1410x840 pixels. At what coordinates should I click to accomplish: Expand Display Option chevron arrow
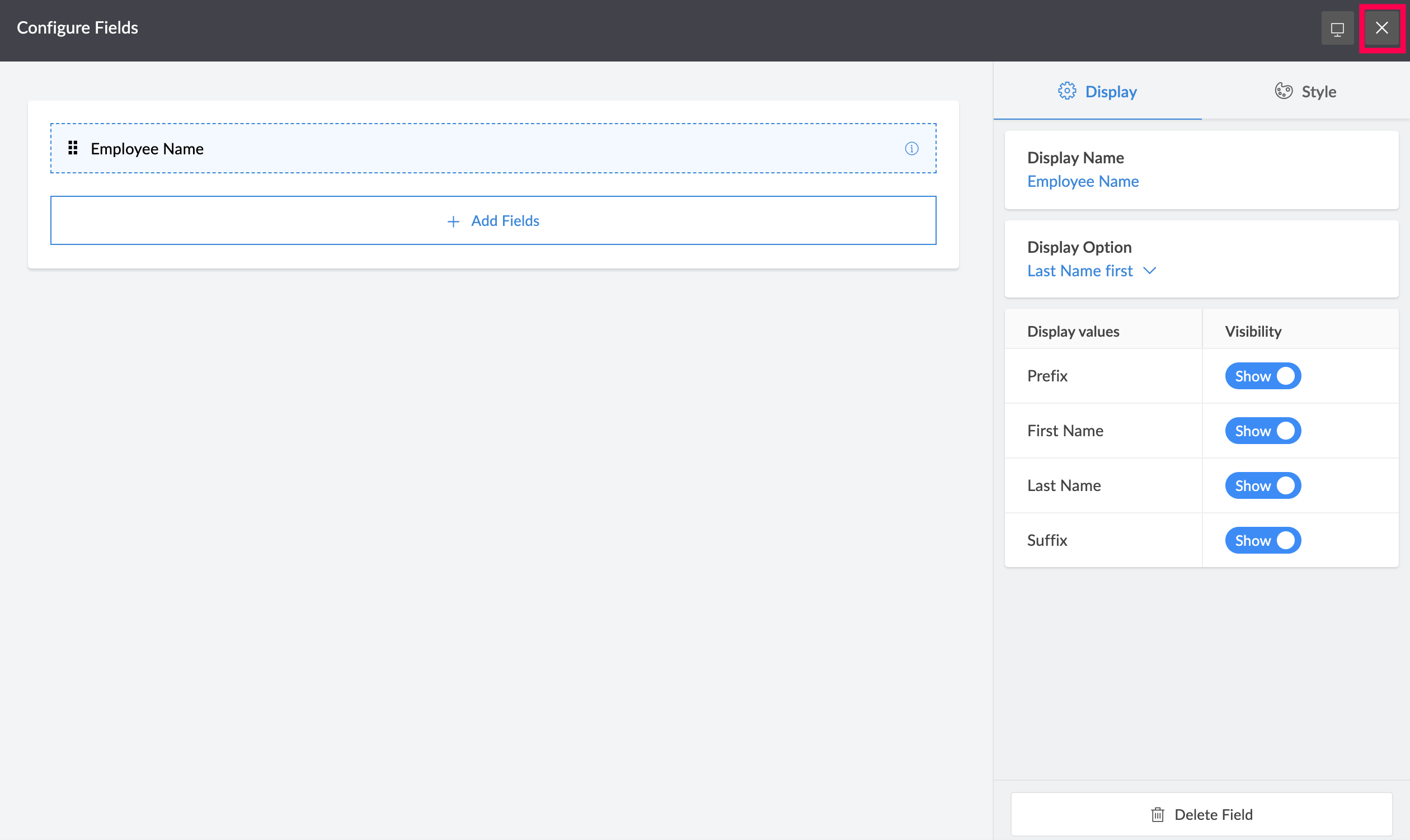click(x=1149, y=271)
